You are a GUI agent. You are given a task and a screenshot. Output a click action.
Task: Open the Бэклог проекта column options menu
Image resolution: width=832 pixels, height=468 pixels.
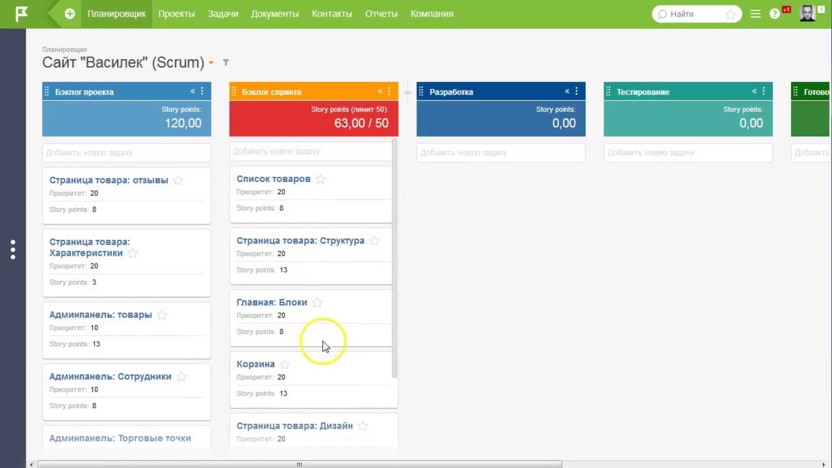[202, 91]
